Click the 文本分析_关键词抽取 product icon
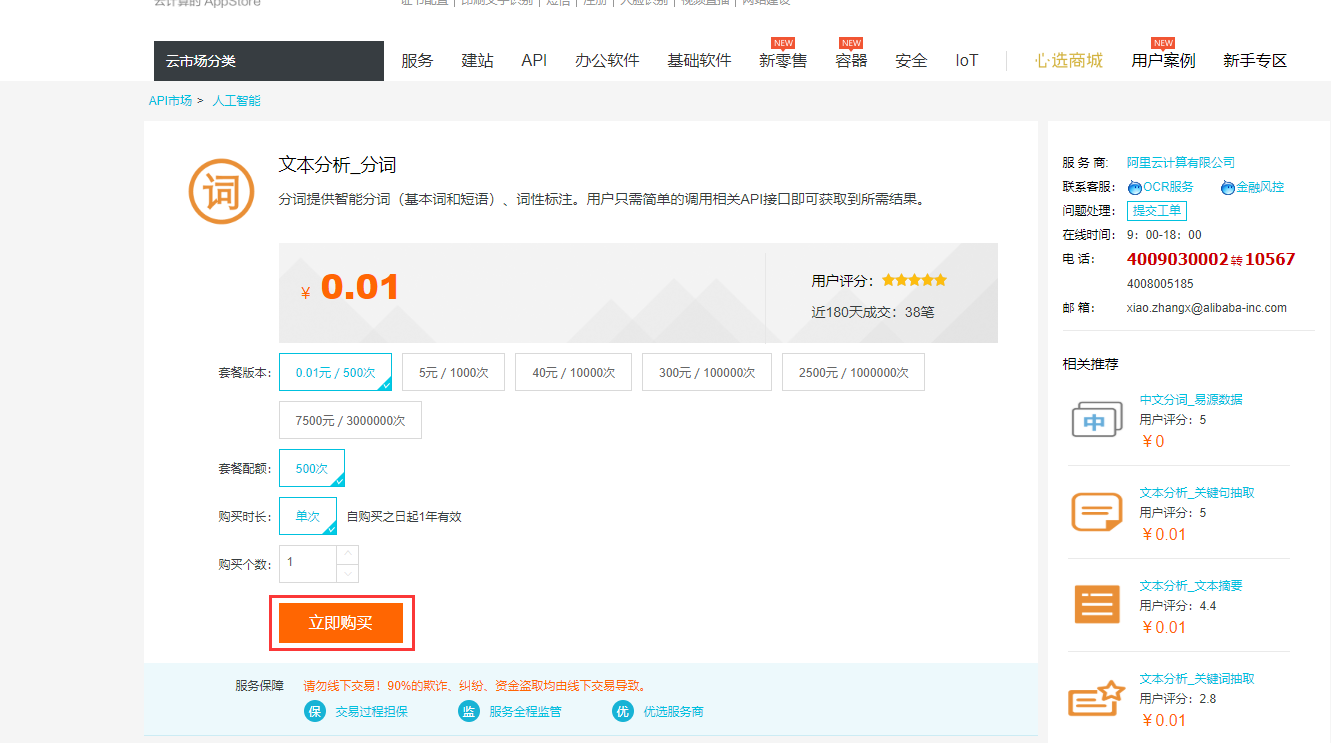Viewport: 1331px width, 743px height. (x=1097, y=698)
